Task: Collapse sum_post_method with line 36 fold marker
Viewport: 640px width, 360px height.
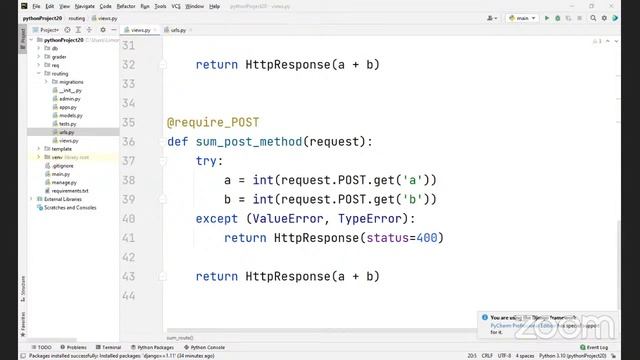Action: [162, 142]
